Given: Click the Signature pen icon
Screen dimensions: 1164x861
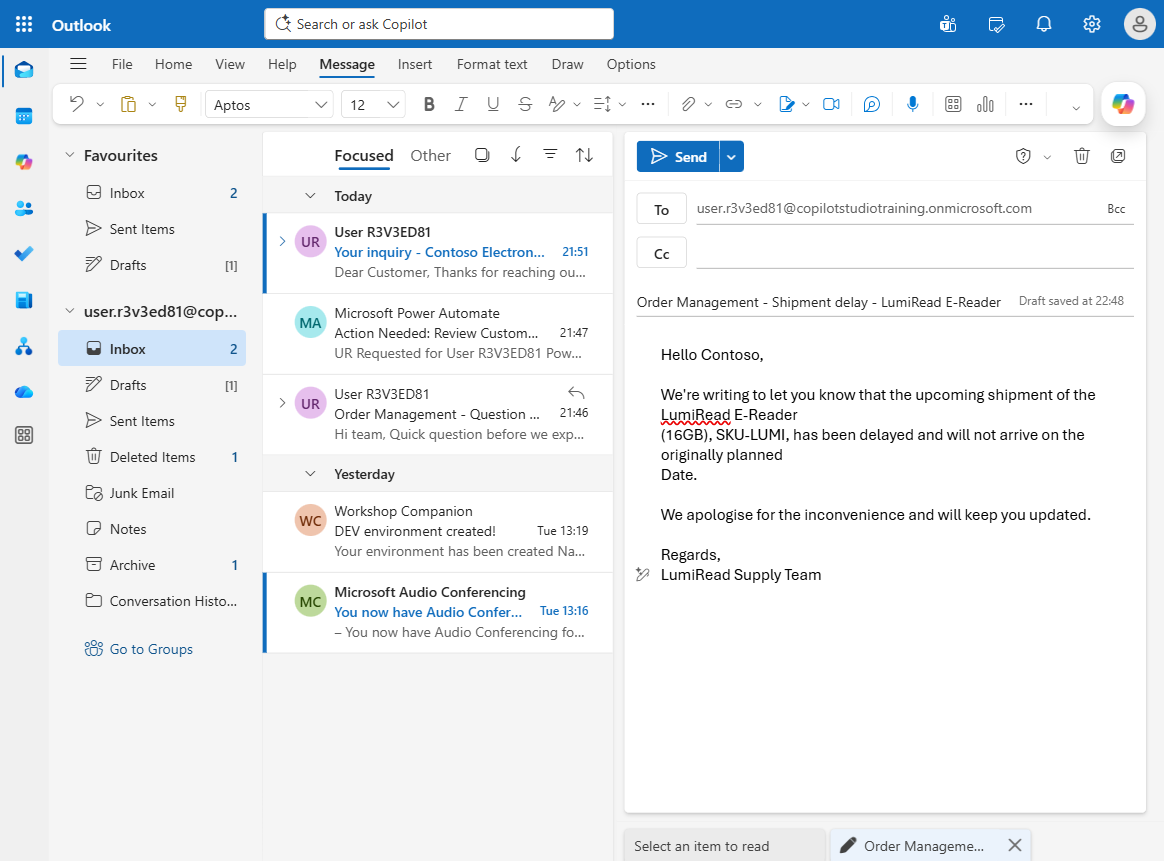Looking at the screenshot, I should (x=786, y=105).
